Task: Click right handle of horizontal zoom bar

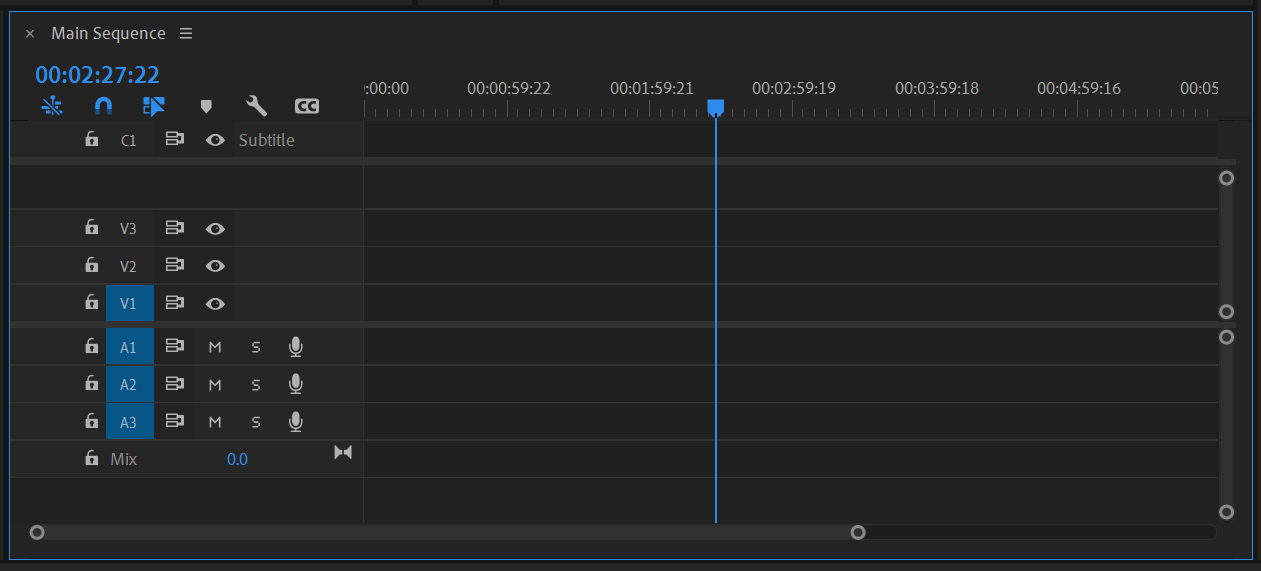Action: click(858, 532)
